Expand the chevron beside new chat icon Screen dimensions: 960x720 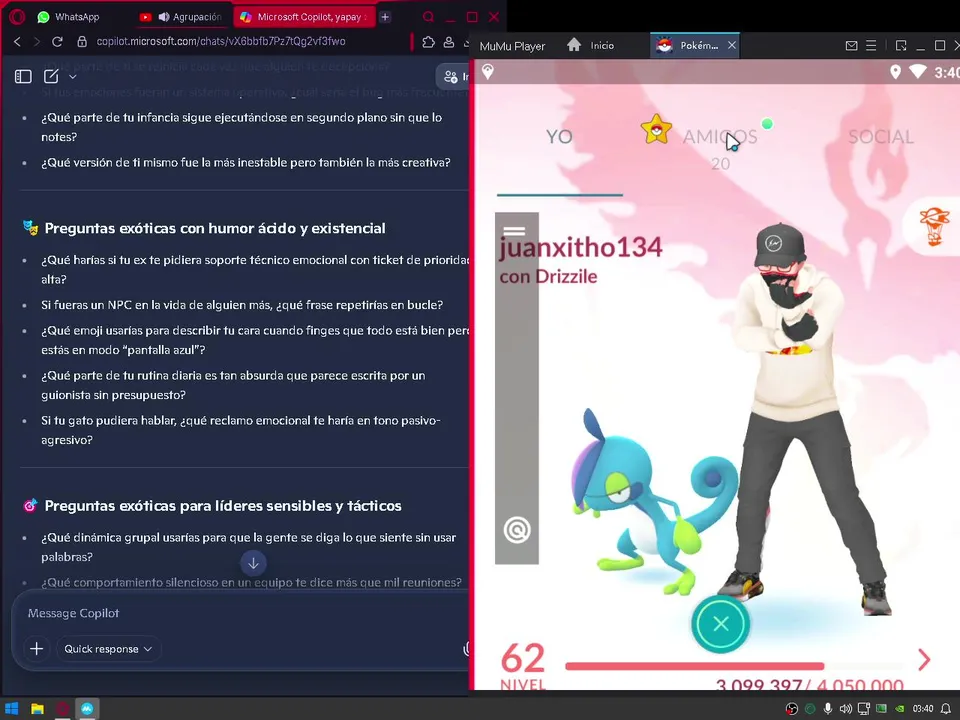(72, 77)
